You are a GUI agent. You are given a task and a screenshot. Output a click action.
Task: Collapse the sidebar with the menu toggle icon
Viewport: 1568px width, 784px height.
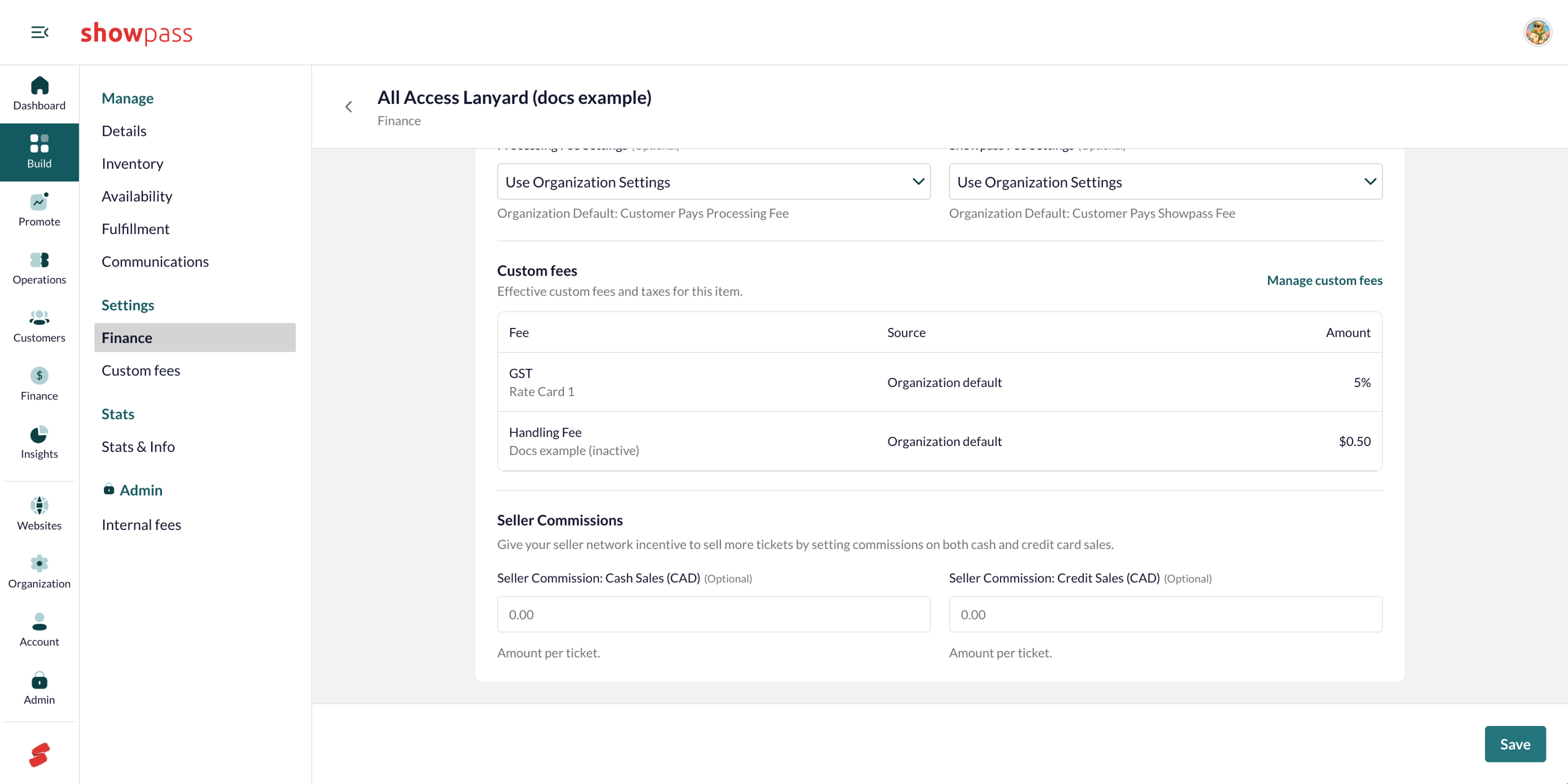coord(39,32)
